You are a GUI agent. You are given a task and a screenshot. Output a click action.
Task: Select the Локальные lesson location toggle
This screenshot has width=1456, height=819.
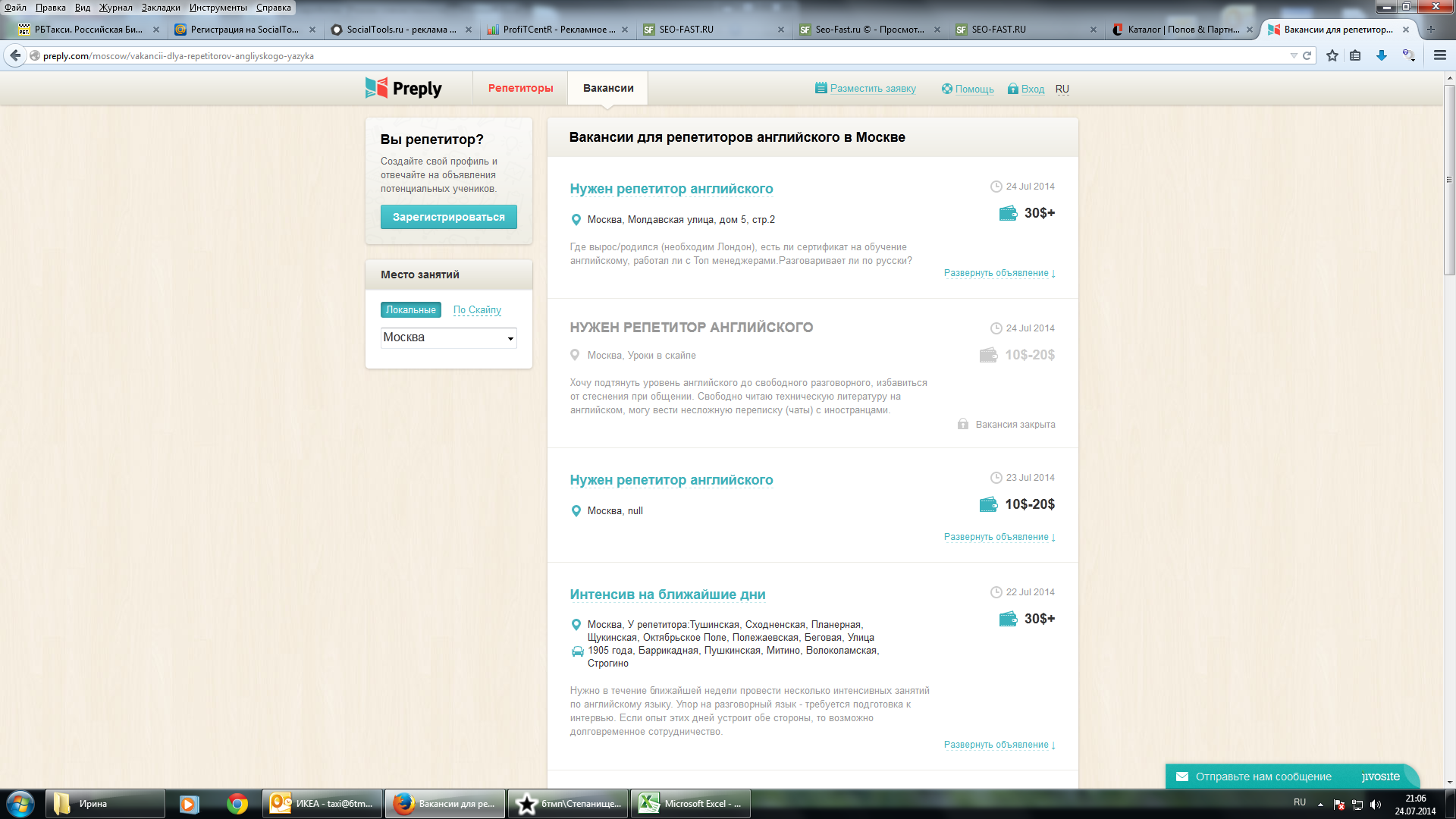[x=410, y=309]
